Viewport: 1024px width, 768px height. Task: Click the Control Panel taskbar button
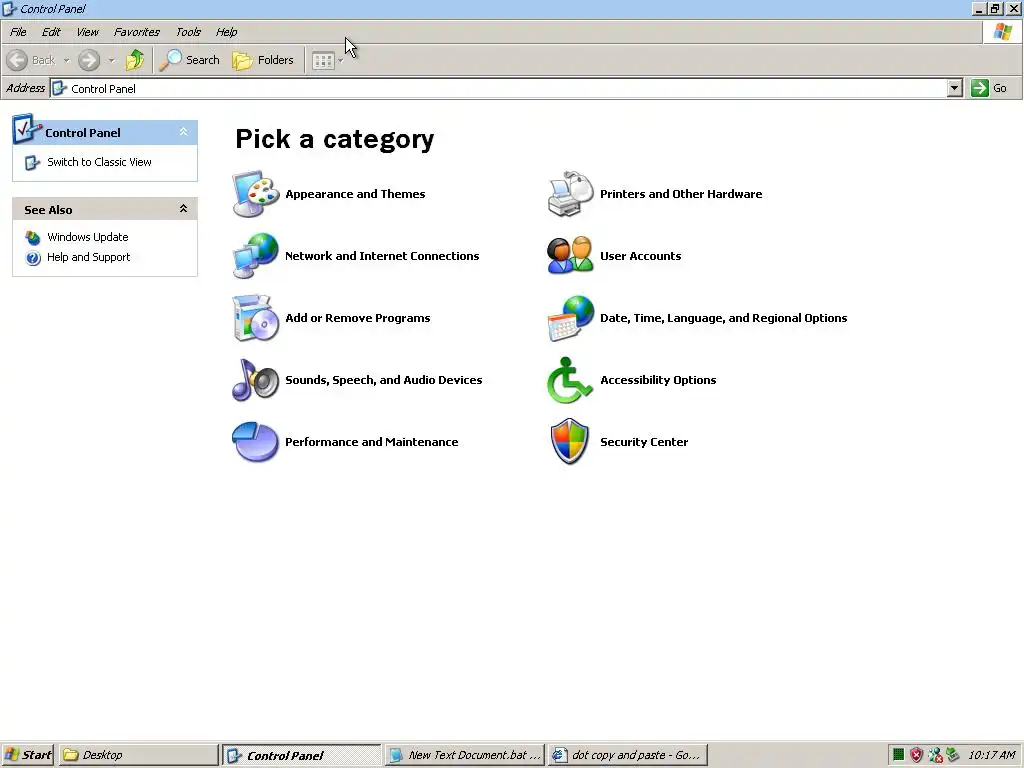pyautogui.click(x=302, y=755)
